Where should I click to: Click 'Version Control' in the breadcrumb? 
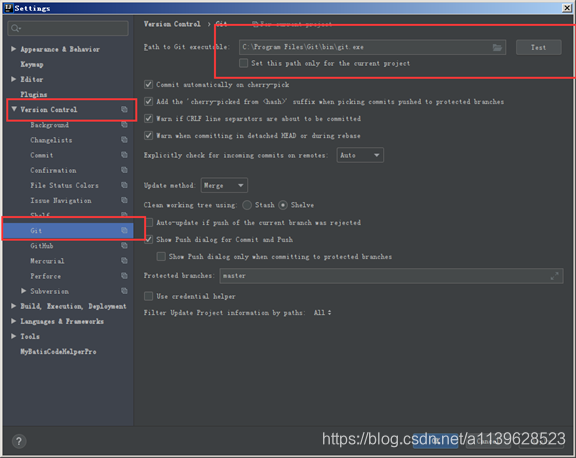[x=172, y=24]
